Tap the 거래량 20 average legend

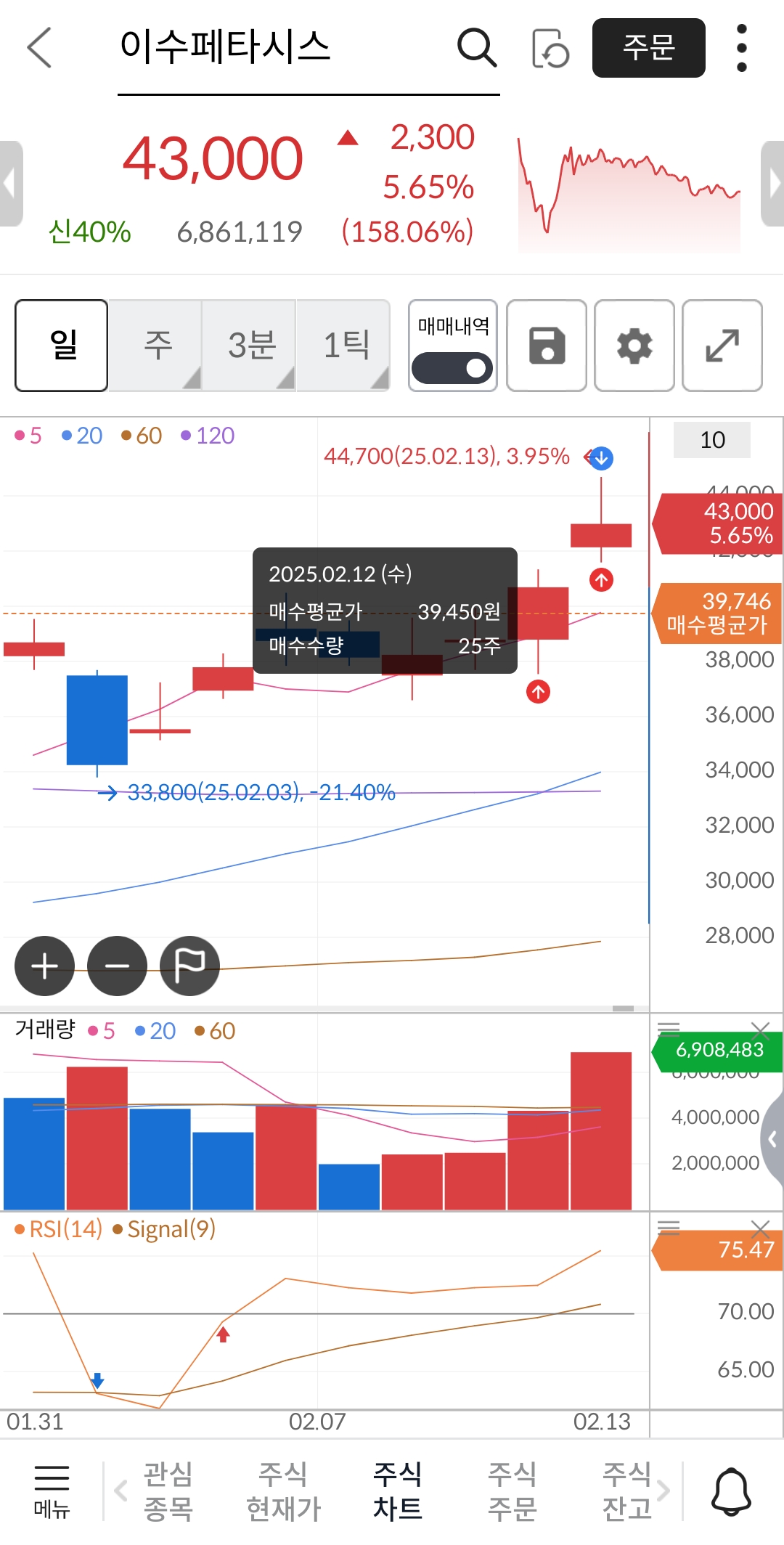tap(155, 1031)
